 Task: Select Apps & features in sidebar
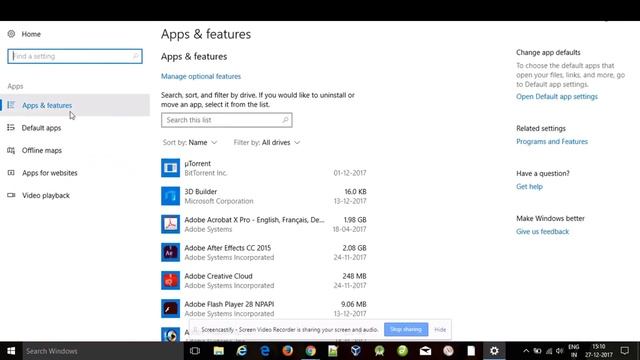point(75,105)
